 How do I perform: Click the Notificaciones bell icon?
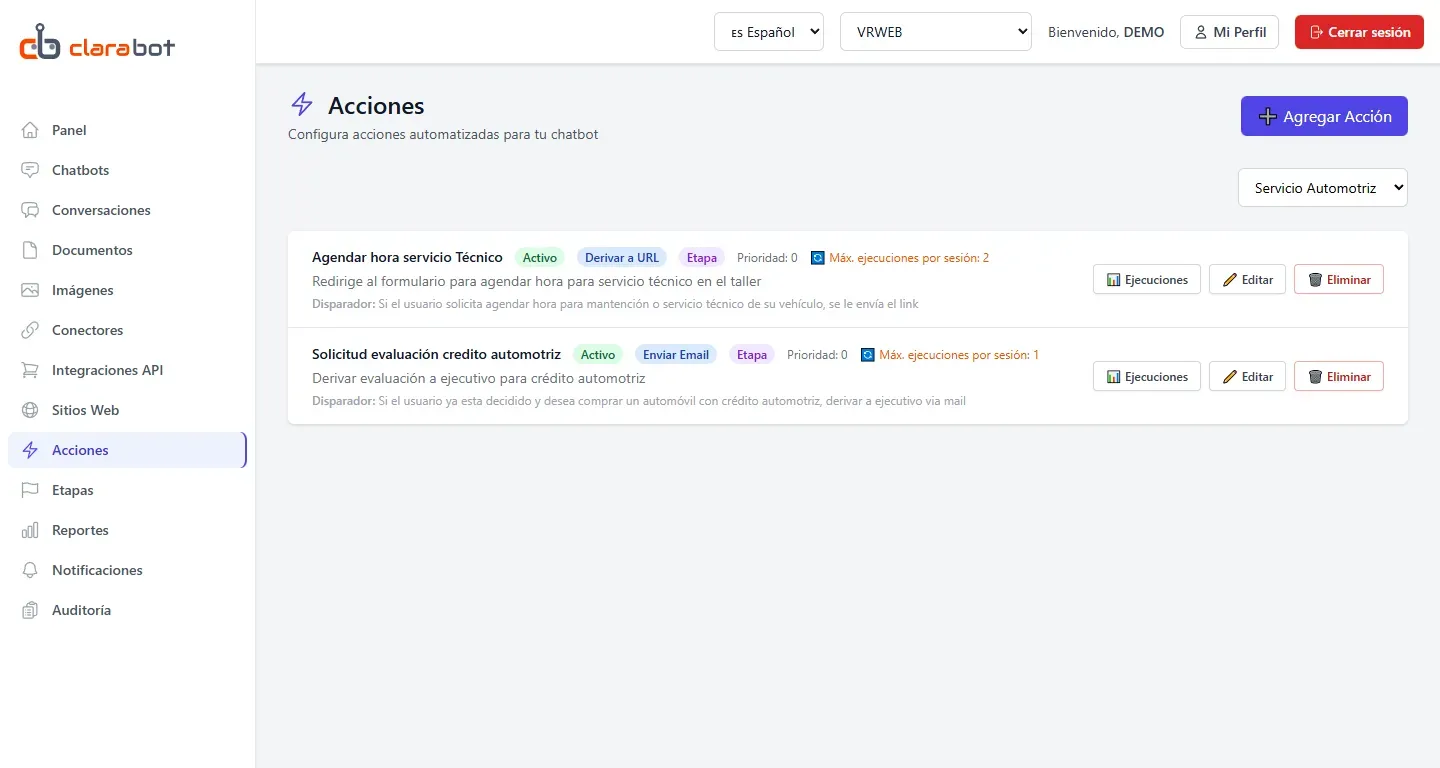30,570
